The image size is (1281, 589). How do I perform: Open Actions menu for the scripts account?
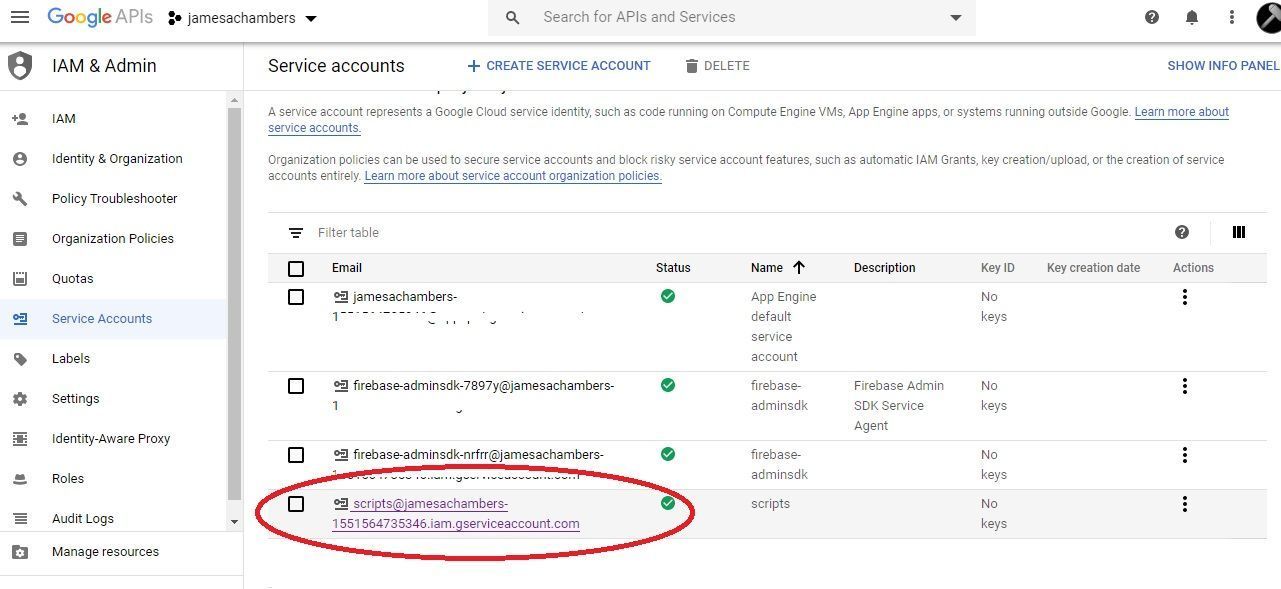[x=1184, y=504]
